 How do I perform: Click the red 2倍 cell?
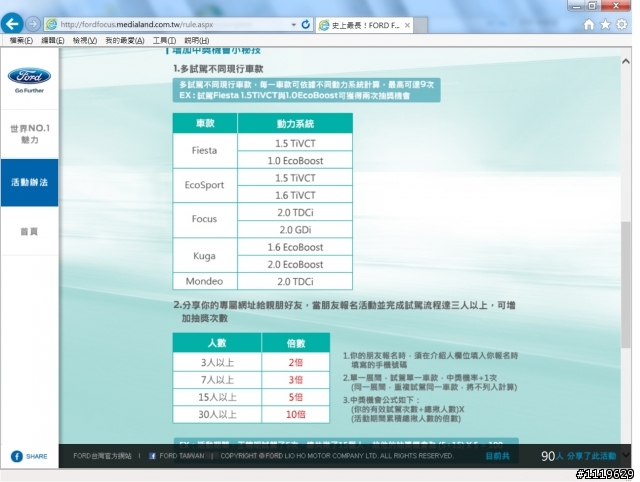[x=296, y=362]
